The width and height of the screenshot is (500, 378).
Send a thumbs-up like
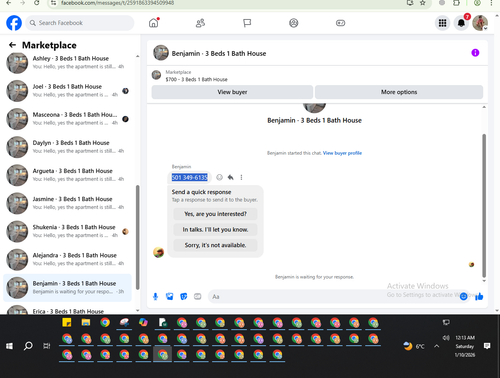(479, 296)
